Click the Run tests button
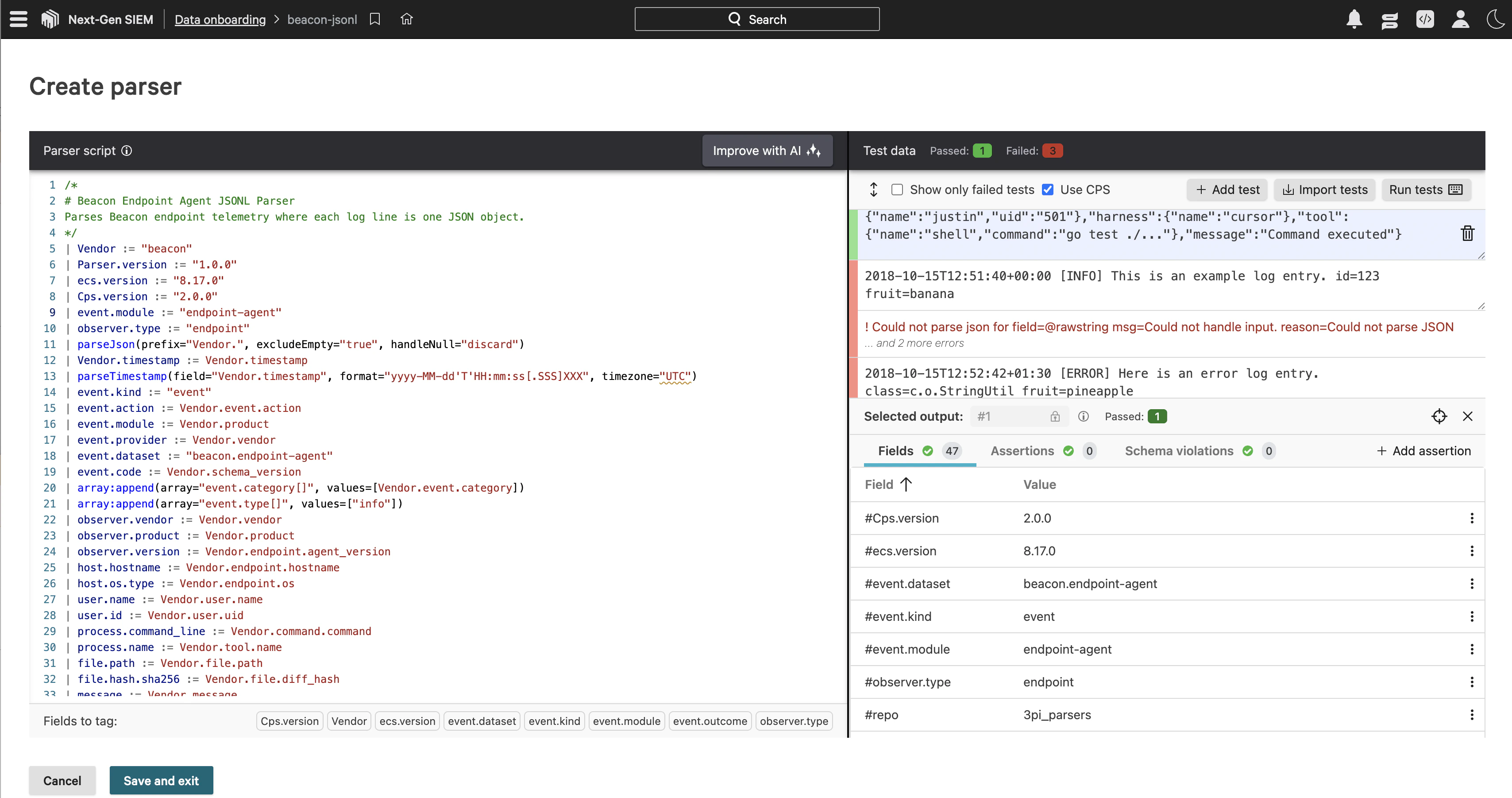The width and height of the screenshot is (1512, 798). (1426, 190)
